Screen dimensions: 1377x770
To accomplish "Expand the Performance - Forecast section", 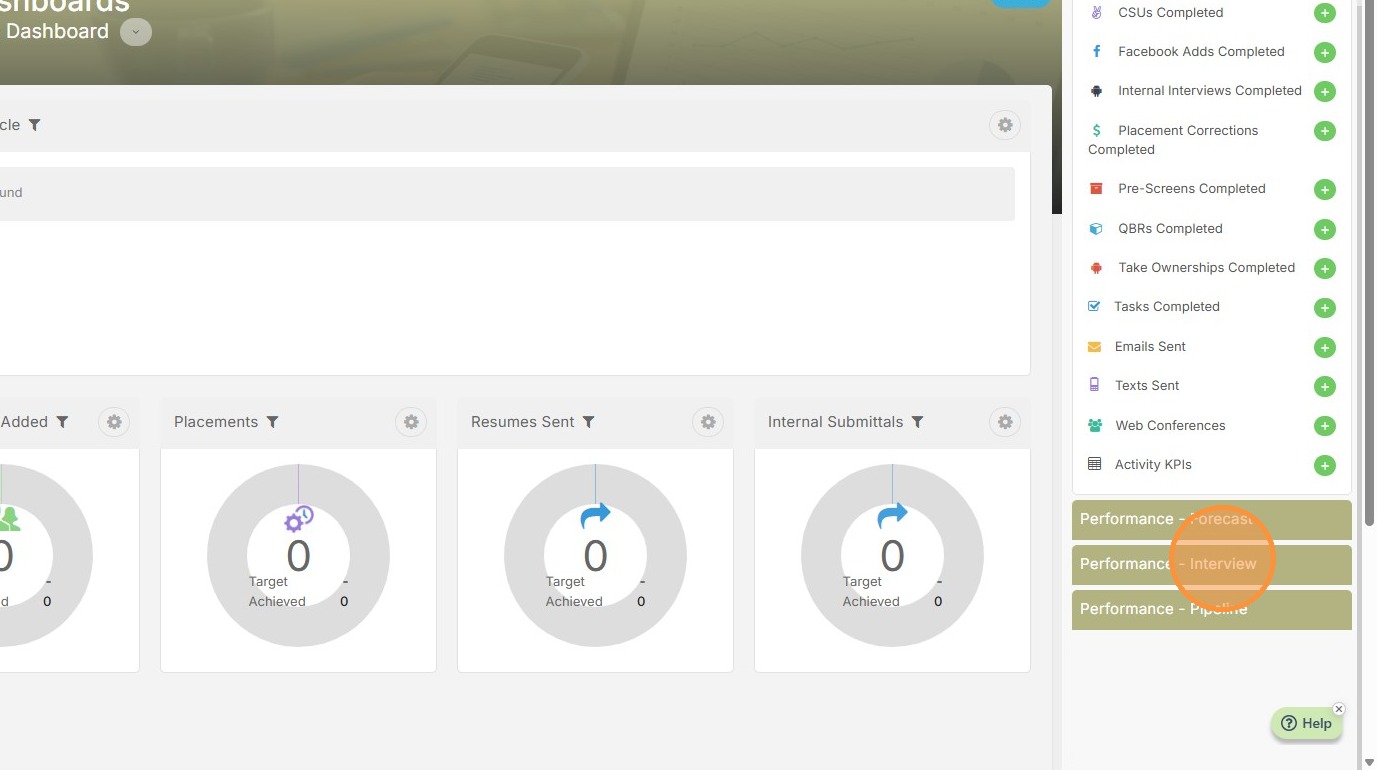I will [x=1211, y=519].
